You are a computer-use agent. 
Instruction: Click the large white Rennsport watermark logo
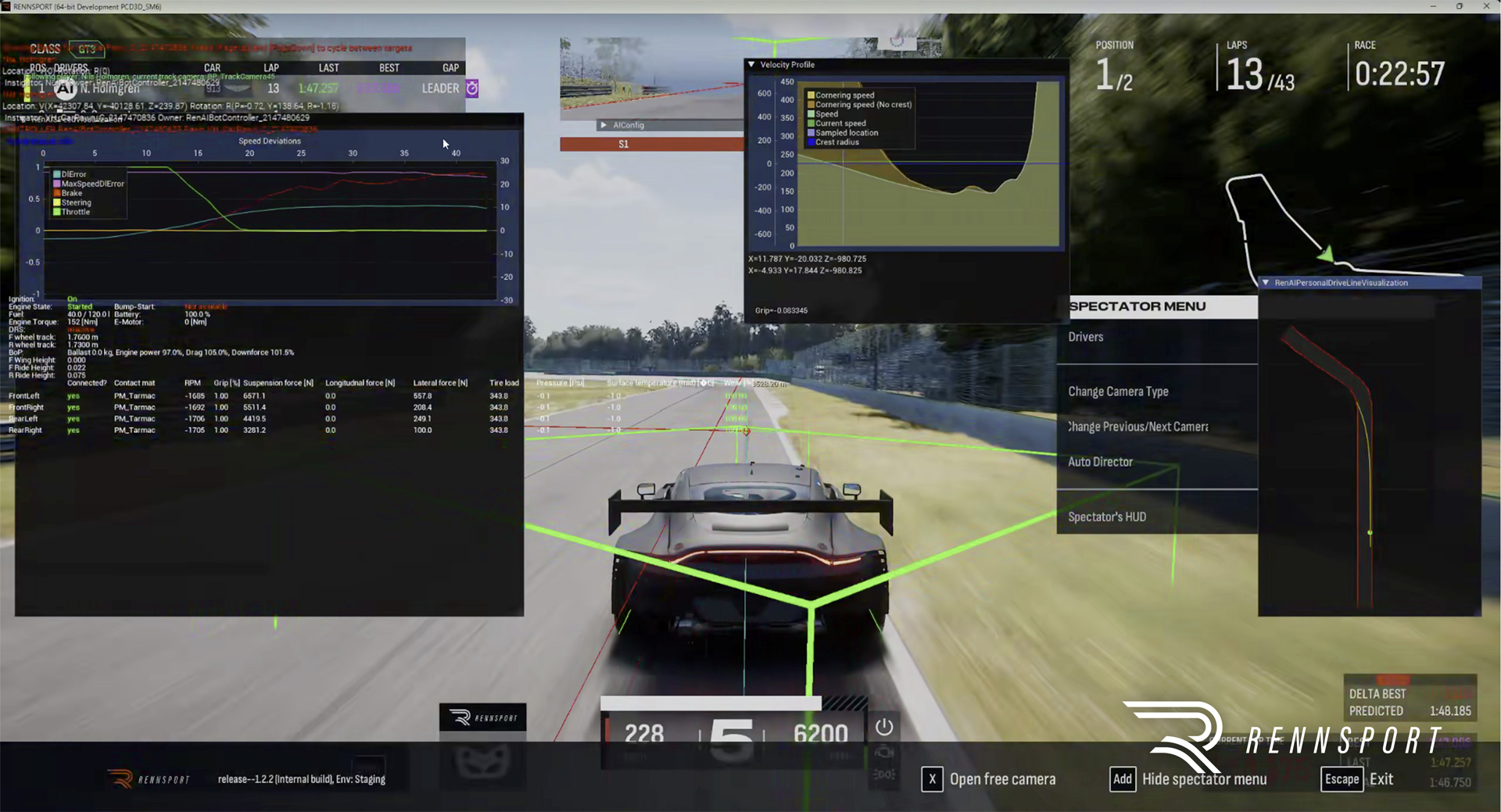[1282, 737]
